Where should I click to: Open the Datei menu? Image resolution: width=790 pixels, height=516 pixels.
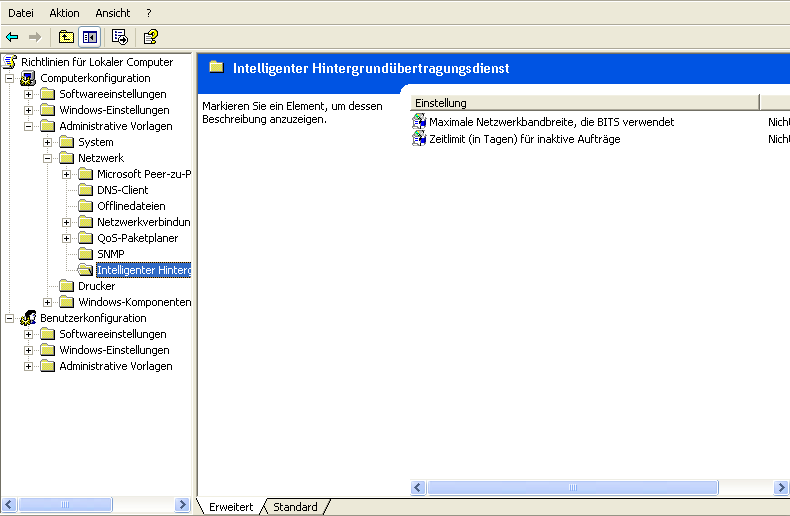coord(21,13)
